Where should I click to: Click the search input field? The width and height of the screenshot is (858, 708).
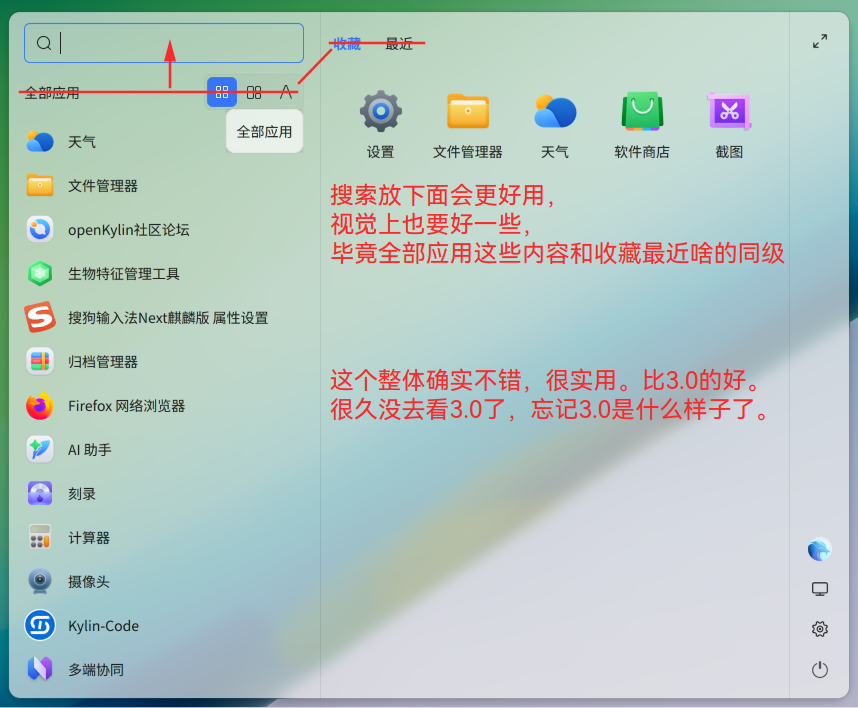[x=164, y=43]
